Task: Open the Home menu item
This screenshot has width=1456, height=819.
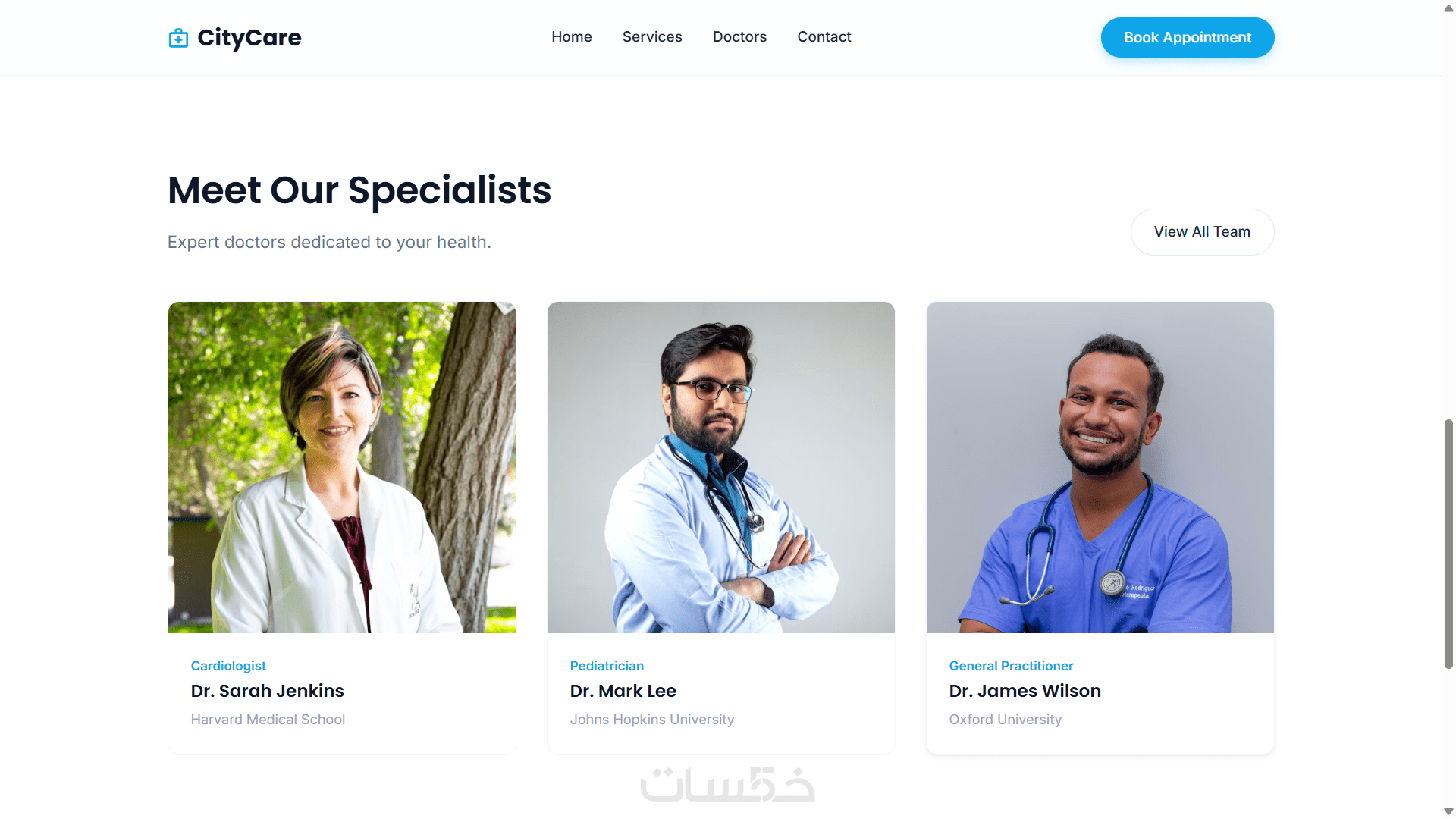Action: coord(572,36)
